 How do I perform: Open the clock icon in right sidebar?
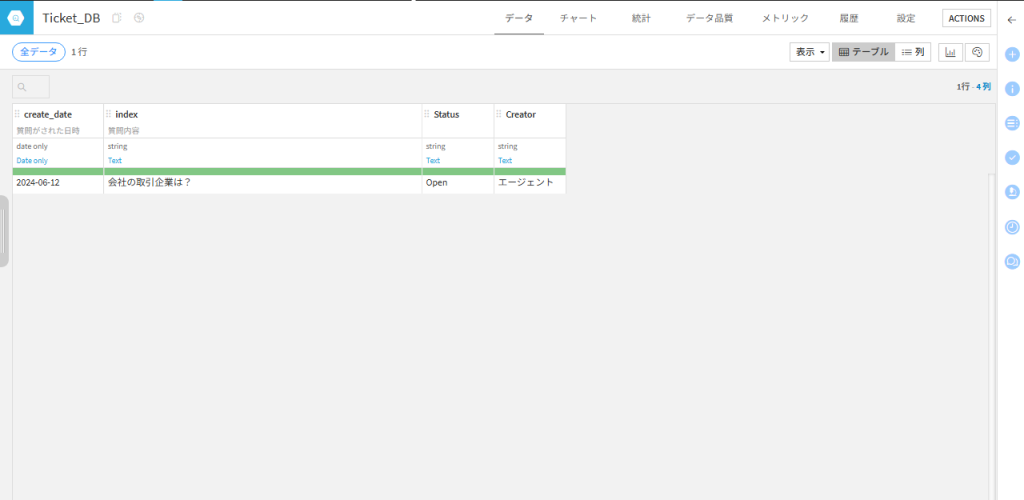[1011, 227]
